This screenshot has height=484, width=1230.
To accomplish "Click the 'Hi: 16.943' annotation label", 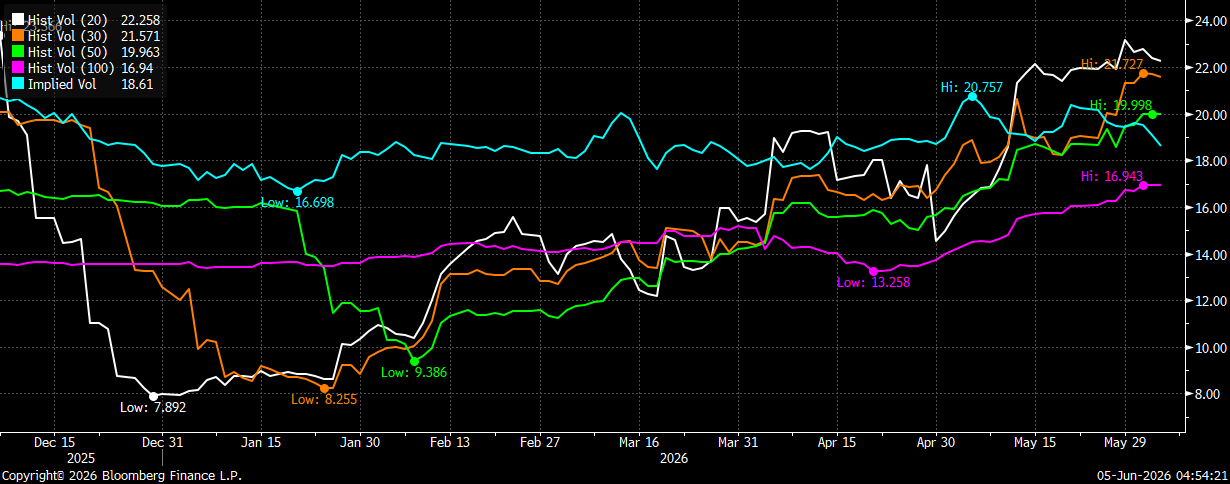I will pyautogui.click(x=1112, y=177).
